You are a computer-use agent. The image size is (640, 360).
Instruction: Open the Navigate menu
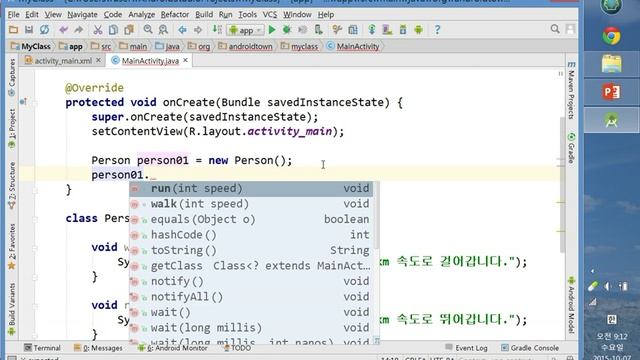coord(82,15)
